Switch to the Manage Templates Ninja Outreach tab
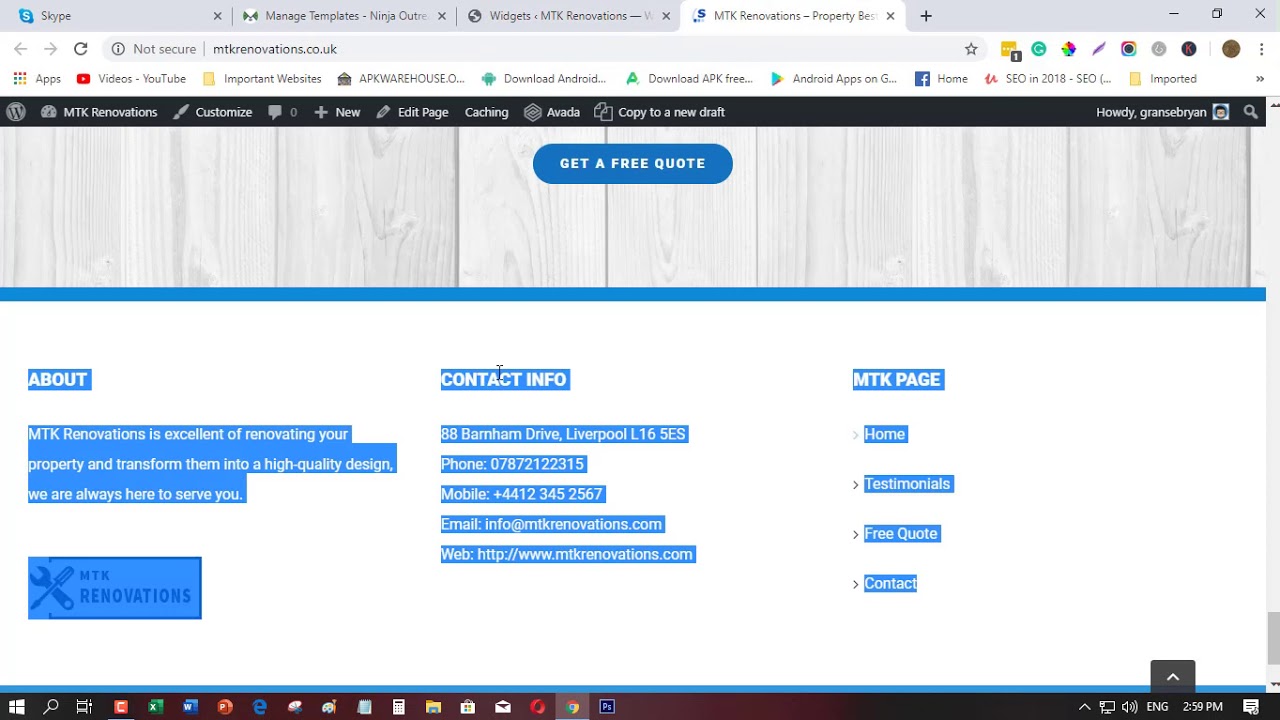 [343, 16]
